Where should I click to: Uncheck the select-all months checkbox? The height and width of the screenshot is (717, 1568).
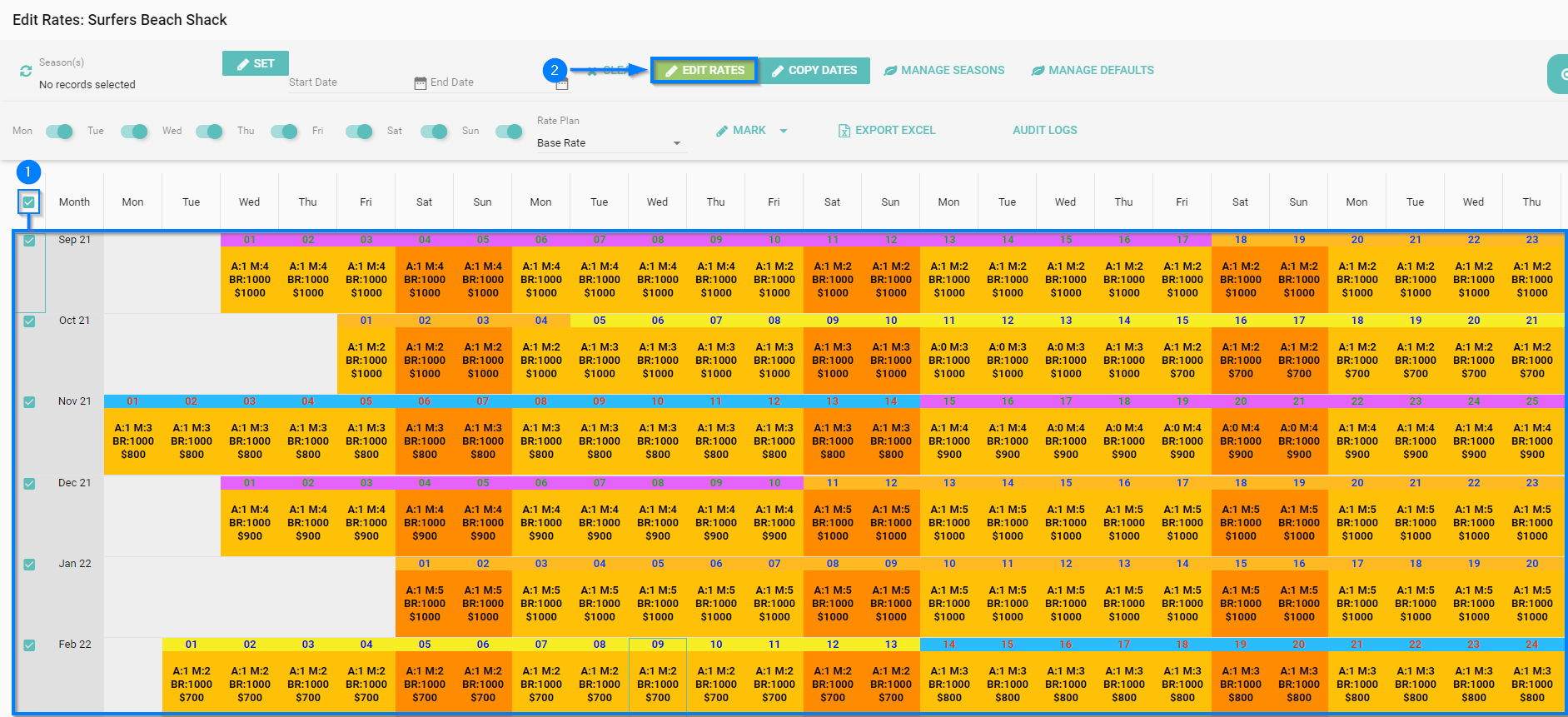[29, 202]
